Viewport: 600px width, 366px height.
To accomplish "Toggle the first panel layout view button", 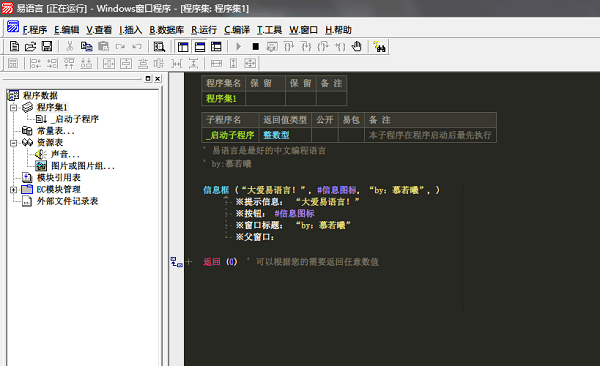I will pyautogui.click(x=183, y=47).
